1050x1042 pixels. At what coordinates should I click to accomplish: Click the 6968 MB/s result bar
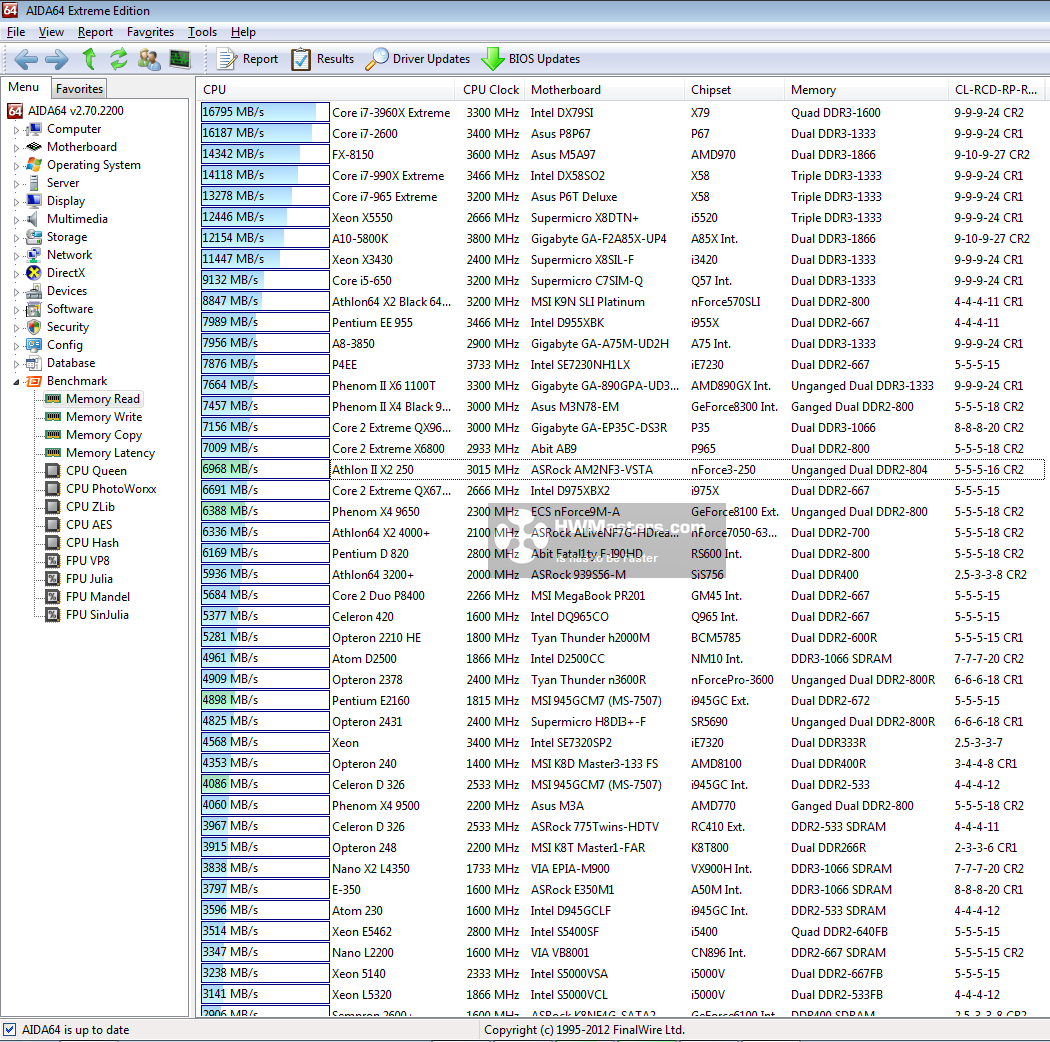265,469
